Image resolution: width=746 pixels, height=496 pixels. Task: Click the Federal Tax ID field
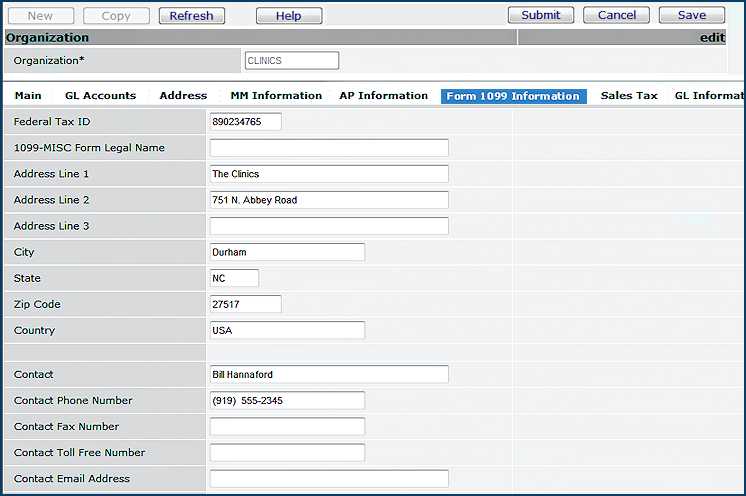[x=245, y=122]
